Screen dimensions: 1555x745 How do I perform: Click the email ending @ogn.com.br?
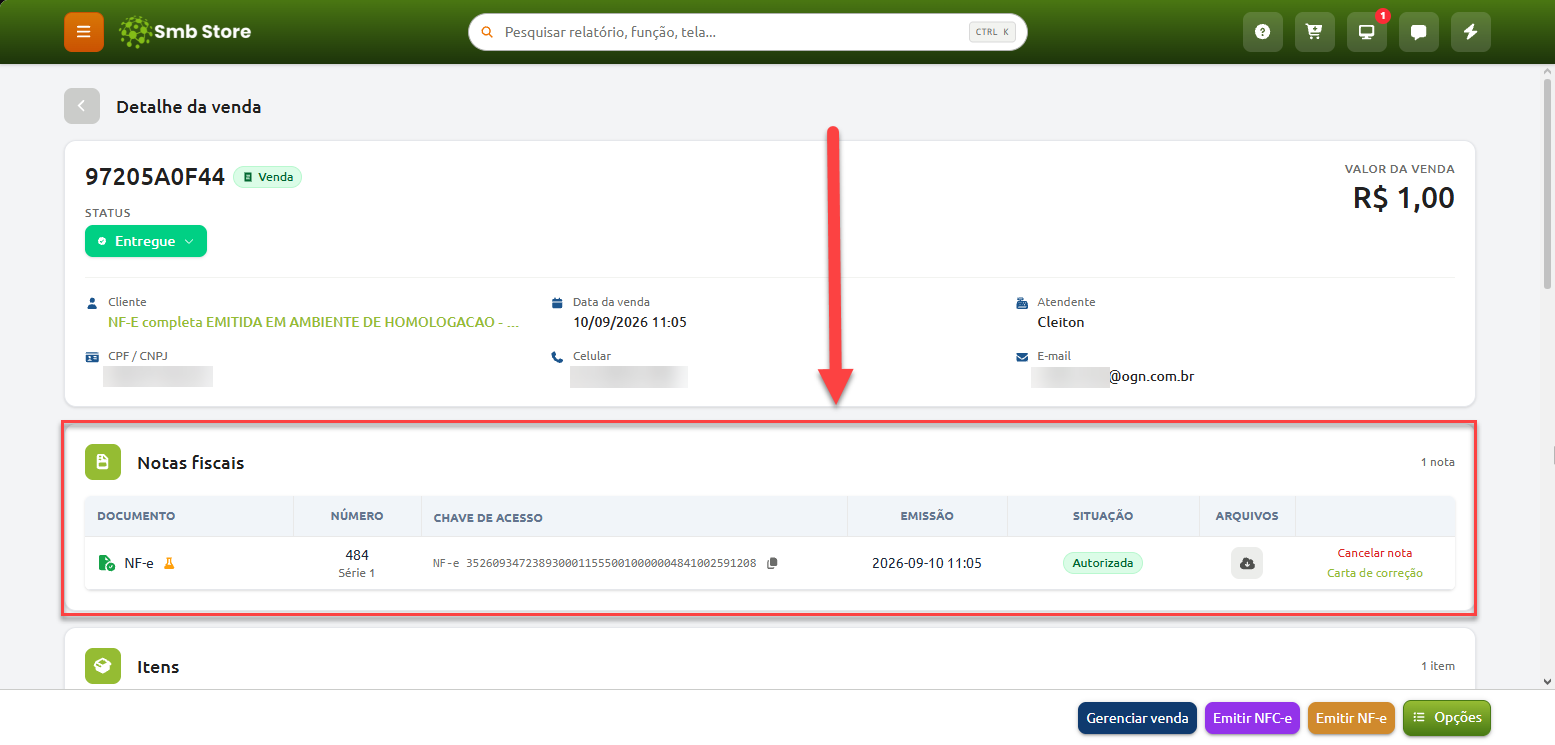[x=1152, y=377]
